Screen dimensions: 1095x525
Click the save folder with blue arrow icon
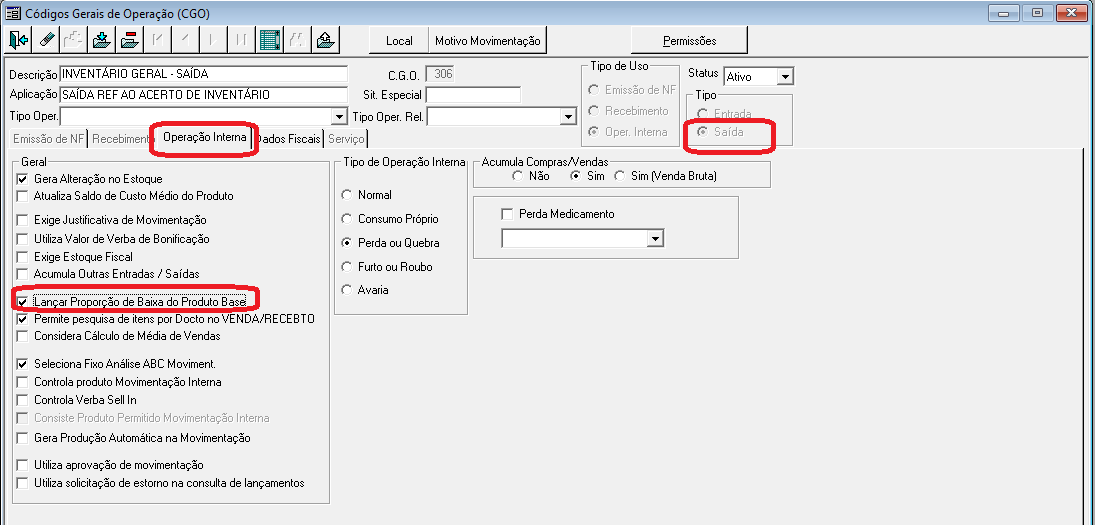pyautogui.click(x=102, y=40)
